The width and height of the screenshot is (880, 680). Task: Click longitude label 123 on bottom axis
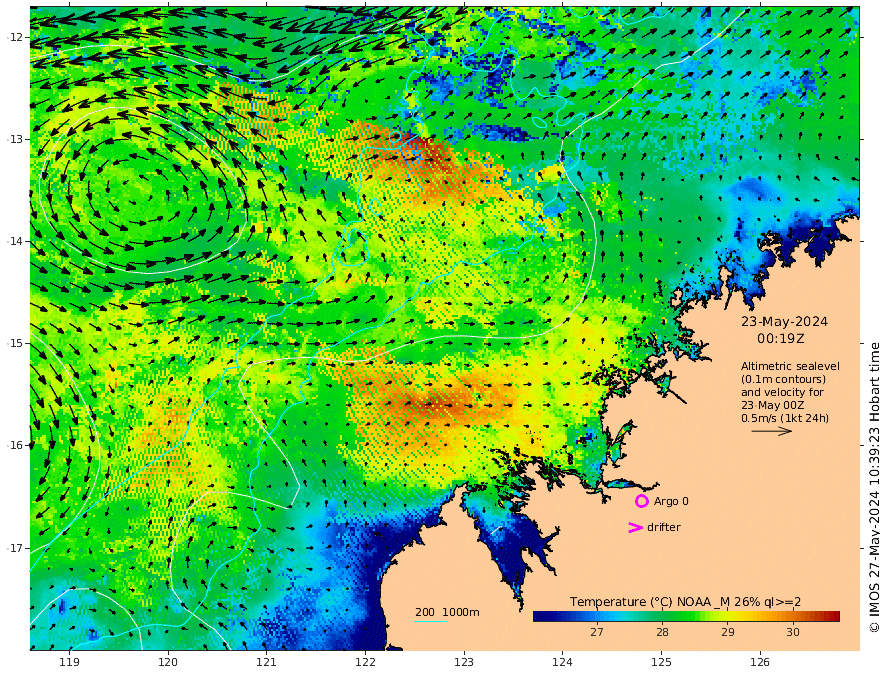pyautogui.click(x=464, y=663)
